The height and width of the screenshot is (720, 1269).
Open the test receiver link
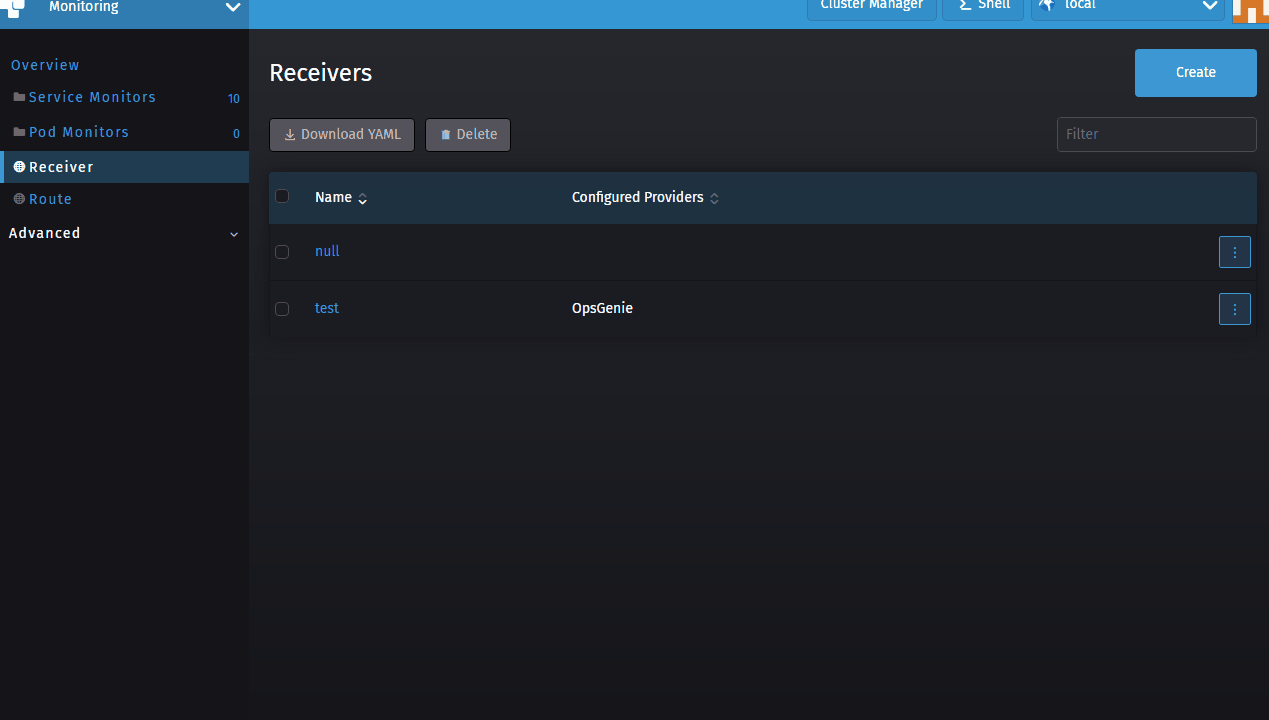[326, 308]
